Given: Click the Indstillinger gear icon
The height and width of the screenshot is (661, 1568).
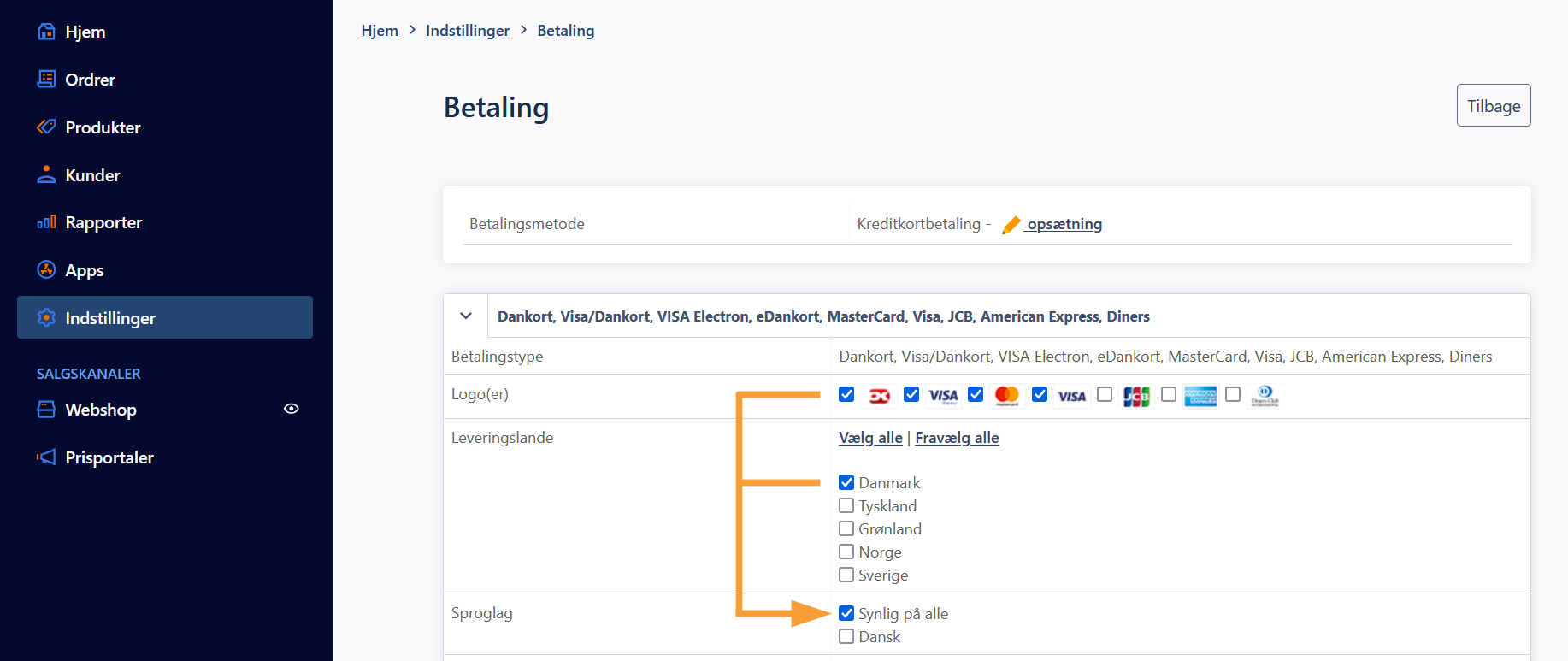Looking at the screenshot, I should click(x=46, y=317).
